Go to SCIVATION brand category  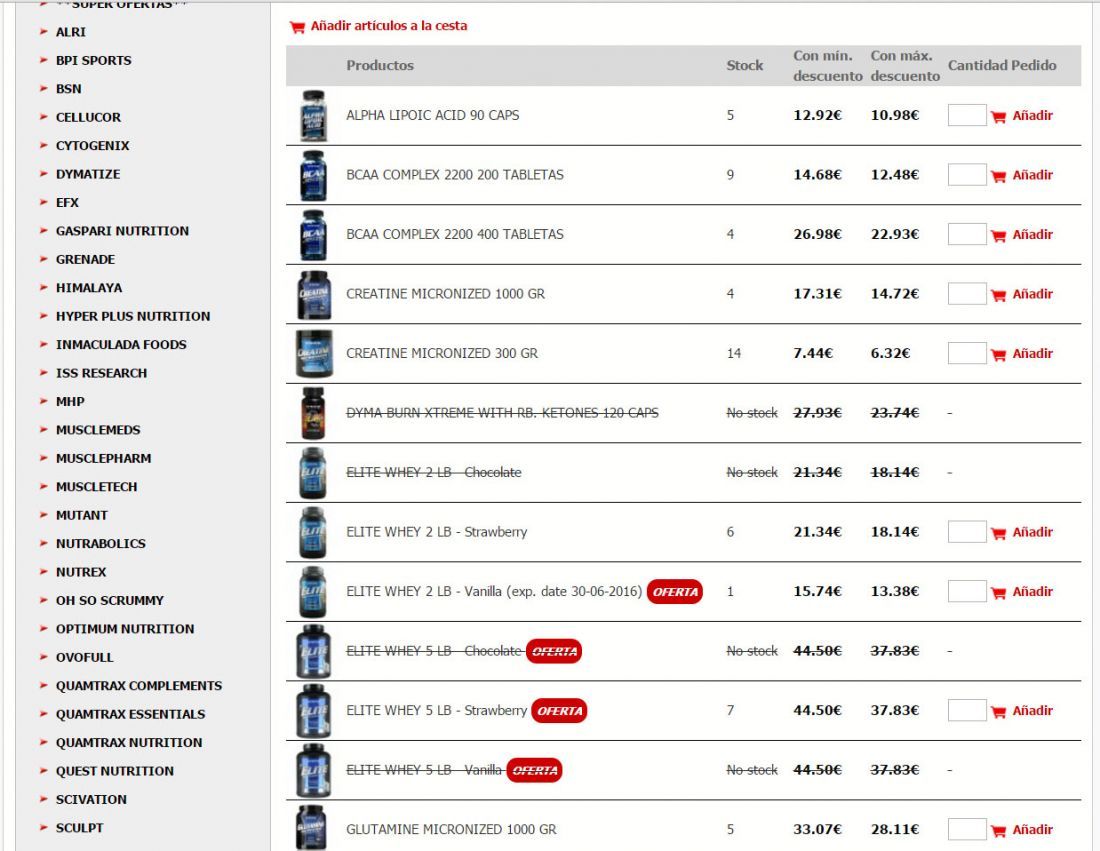click(x=92, y=799)
